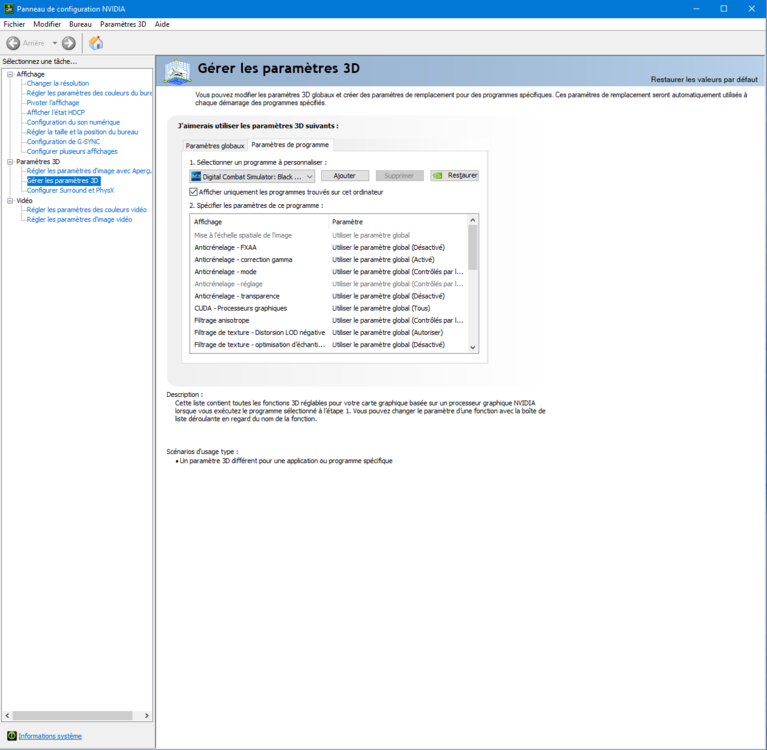The image size is (767, 750).
Task: Select 'CUDA - Processeurs graphiques' setting value
Action: (x=381, y=308)
